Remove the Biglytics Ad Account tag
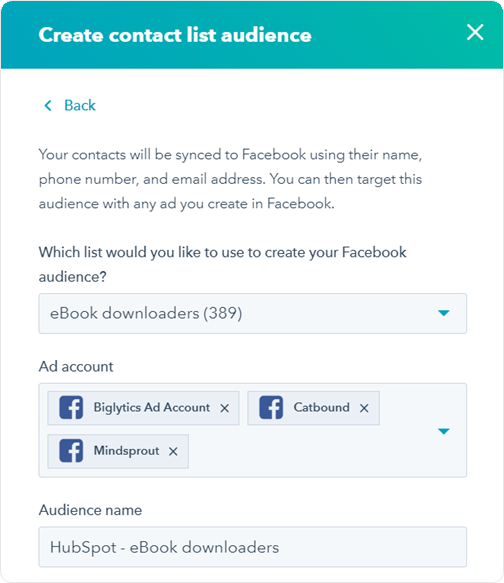The width and height of the screenshot is (504, 583). point(224,408)
